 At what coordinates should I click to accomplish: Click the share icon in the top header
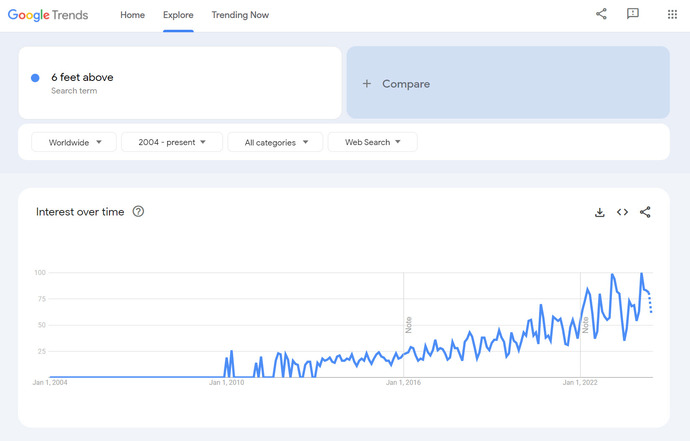click(x=601, y=14)
